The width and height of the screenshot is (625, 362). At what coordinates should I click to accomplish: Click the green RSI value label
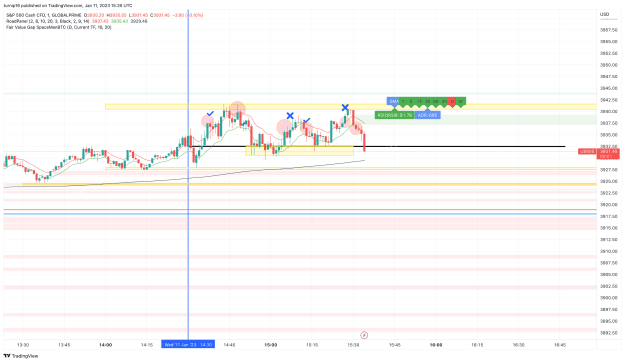coord(395,115)
